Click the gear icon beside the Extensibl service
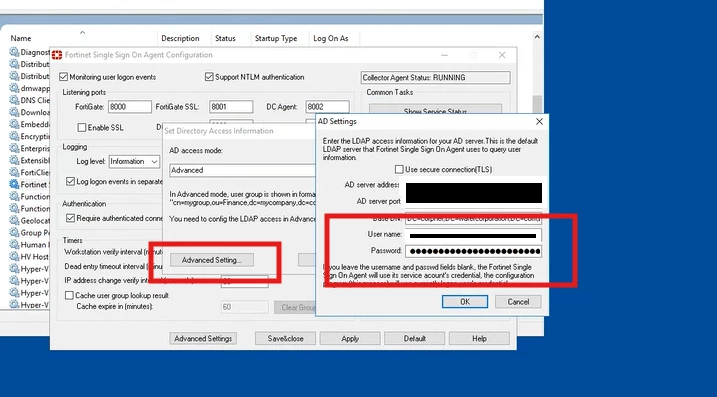 click(14, 160)
